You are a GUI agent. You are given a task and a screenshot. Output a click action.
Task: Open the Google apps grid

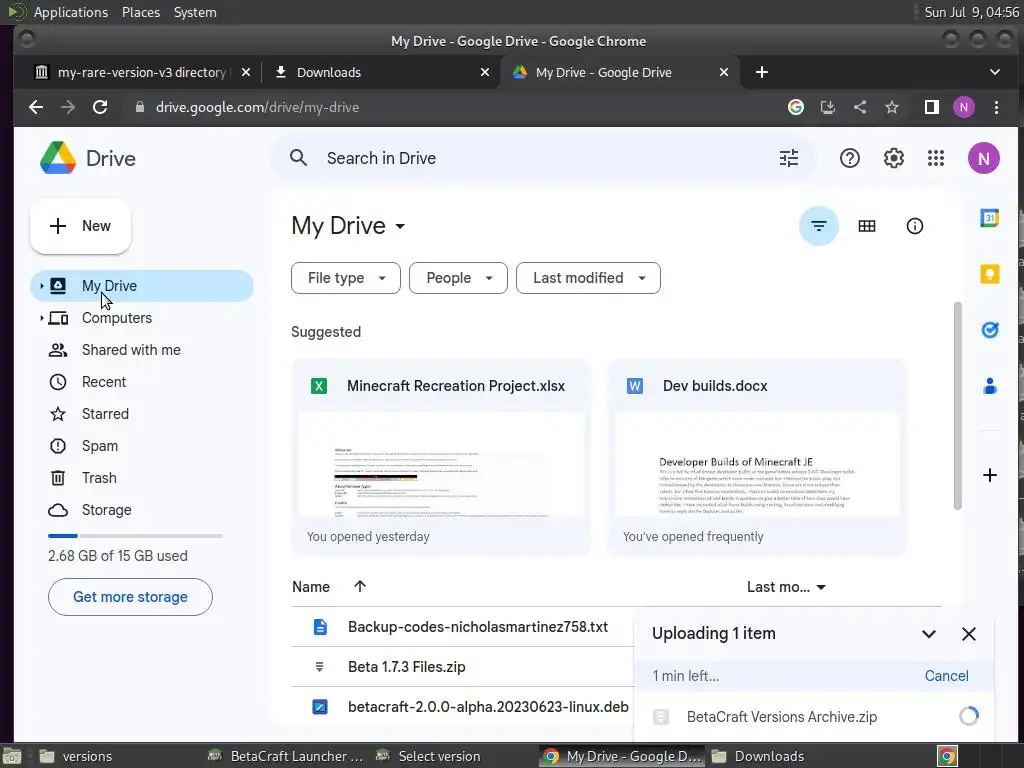point(936,158)
